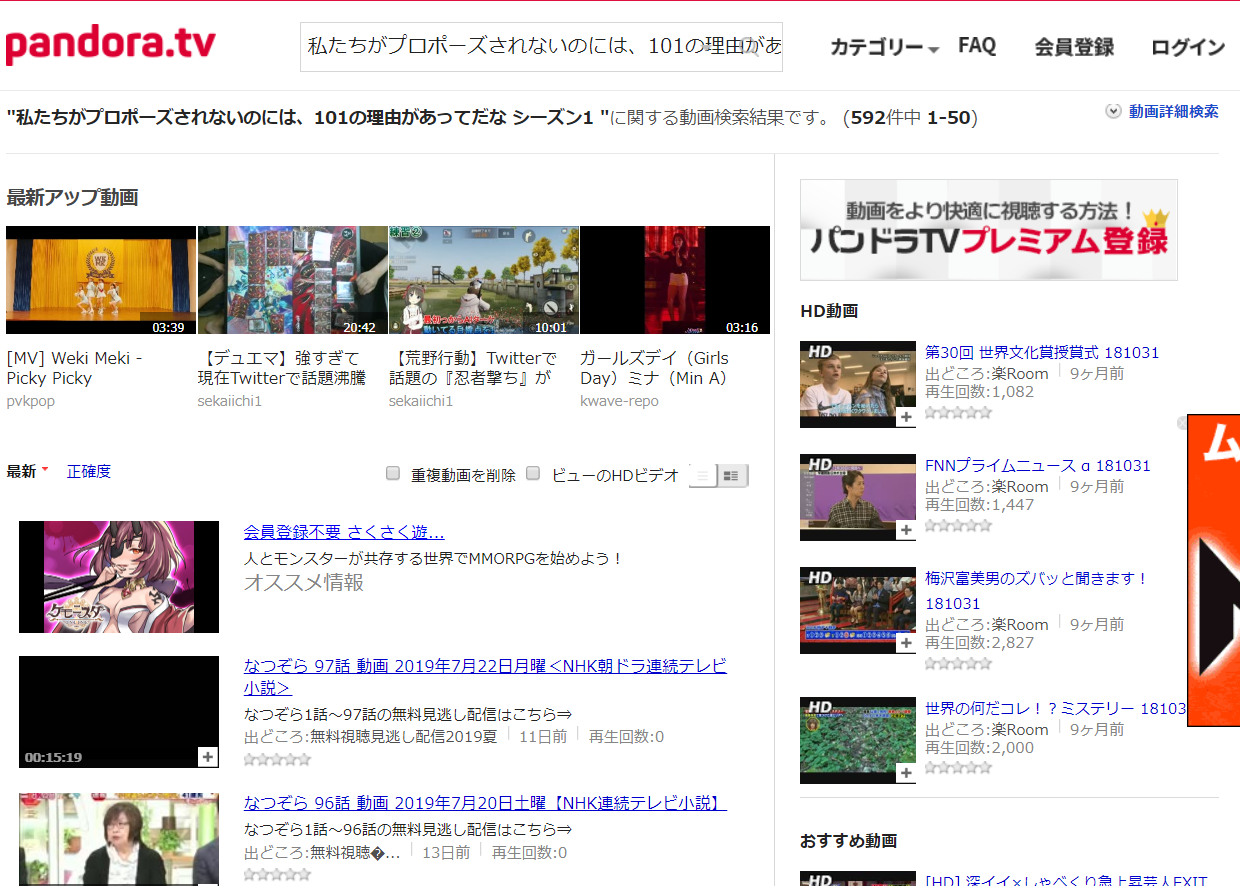Click the crown premium banner パンドラTVプレミアム登録
Viewport: 1240px width, 886px height.
point(989,230)
